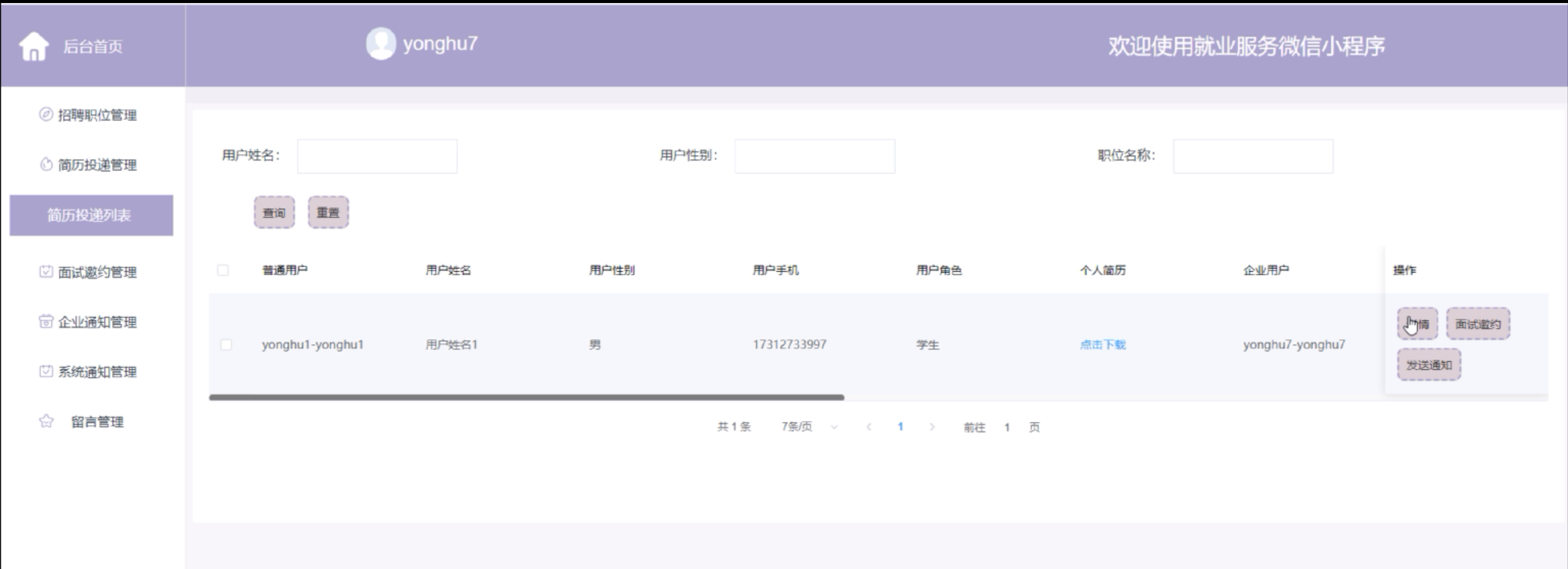This screenshot has height=569, width=1568.
Task: Click the 企业通知管理 sidebar icon
Action: 45,321
